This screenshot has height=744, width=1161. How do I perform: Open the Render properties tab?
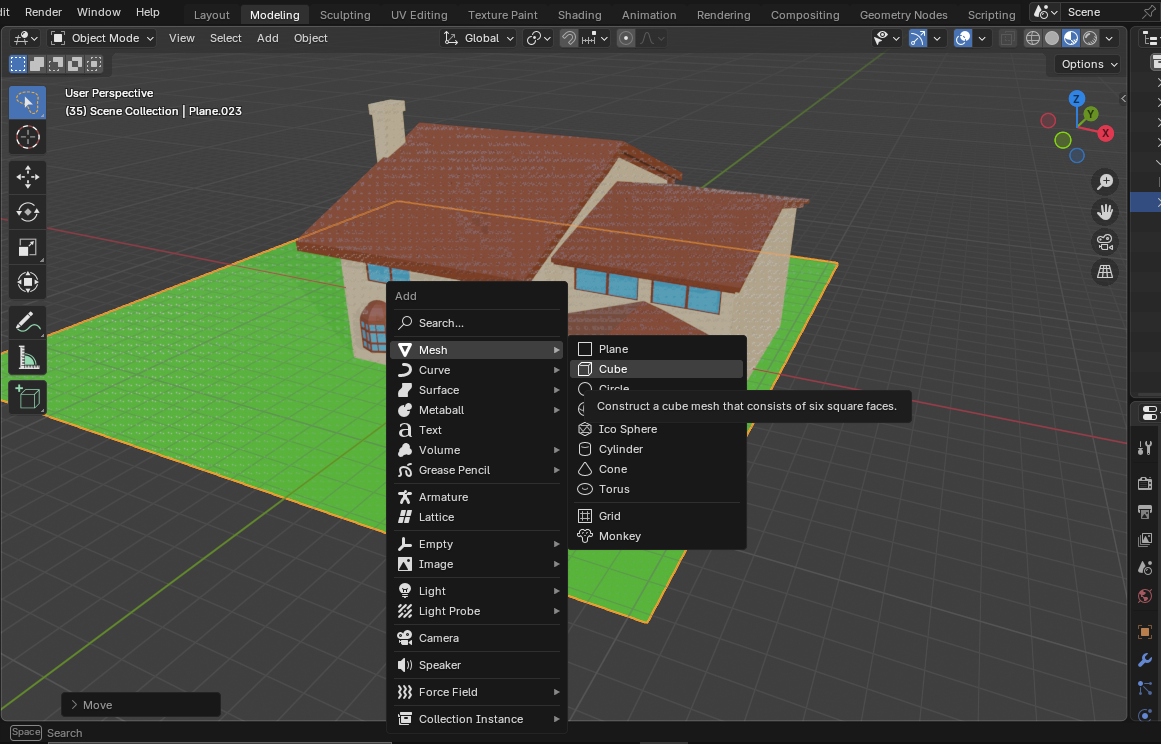click(x=1145, y=483)
